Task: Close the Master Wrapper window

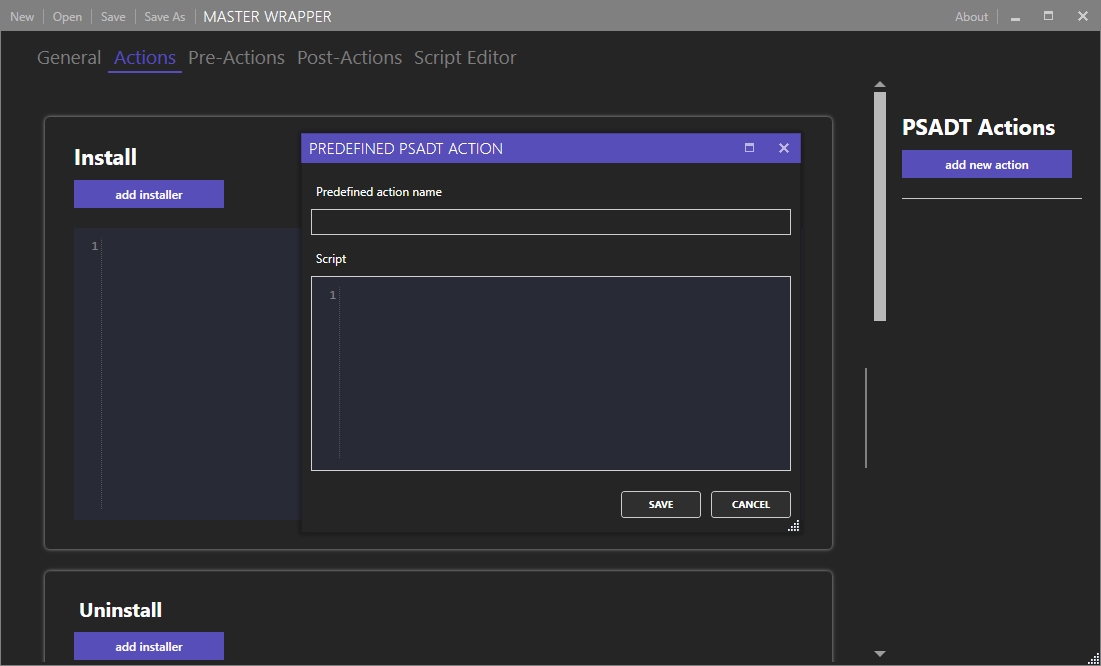Action: [1082, 16]
